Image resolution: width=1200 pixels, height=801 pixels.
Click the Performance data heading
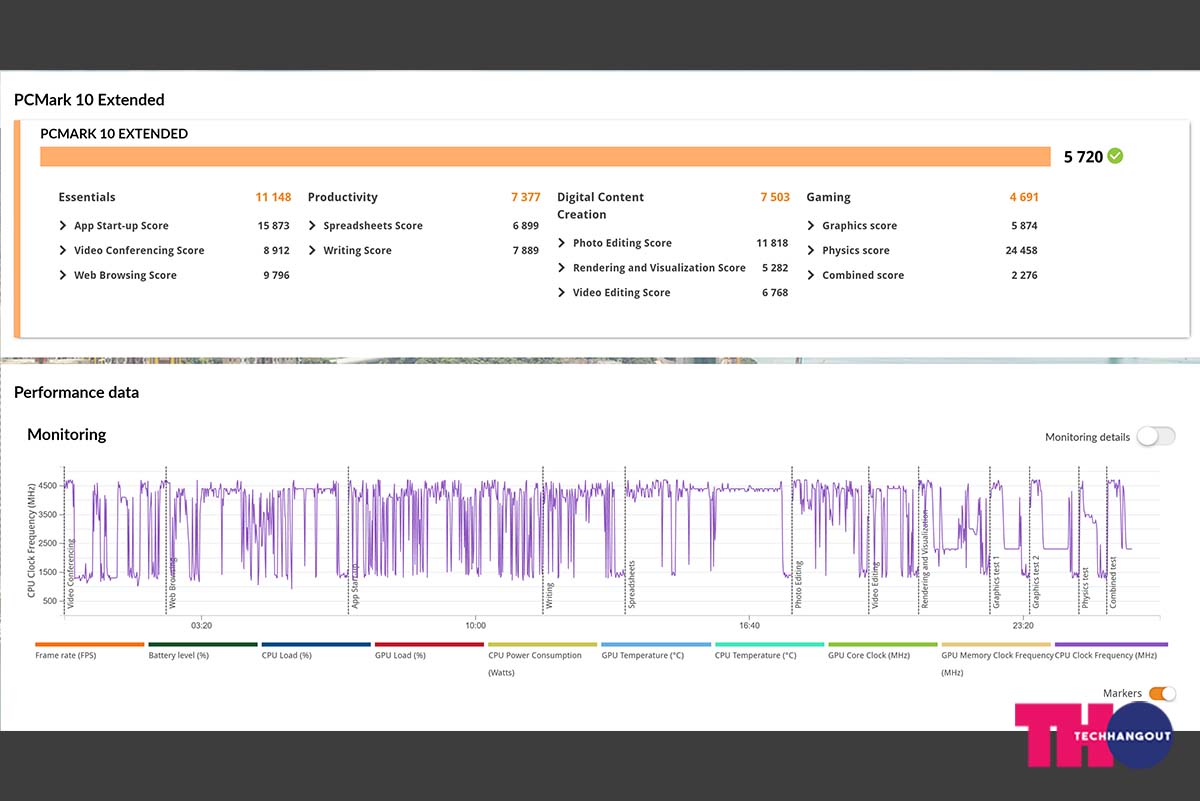(76, 392)
